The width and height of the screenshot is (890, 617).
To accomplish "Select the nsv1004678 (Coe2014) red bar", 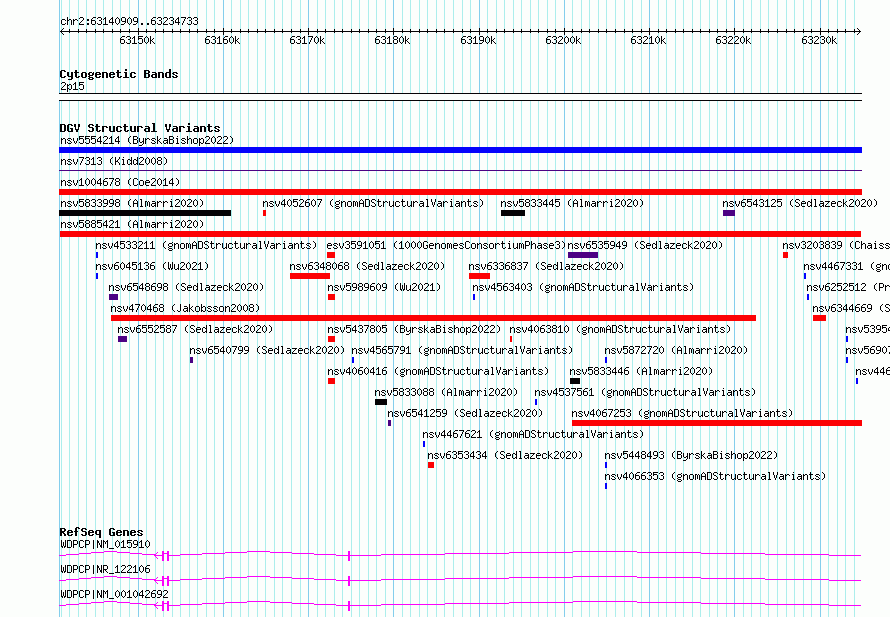I will [x=460, y=192].
